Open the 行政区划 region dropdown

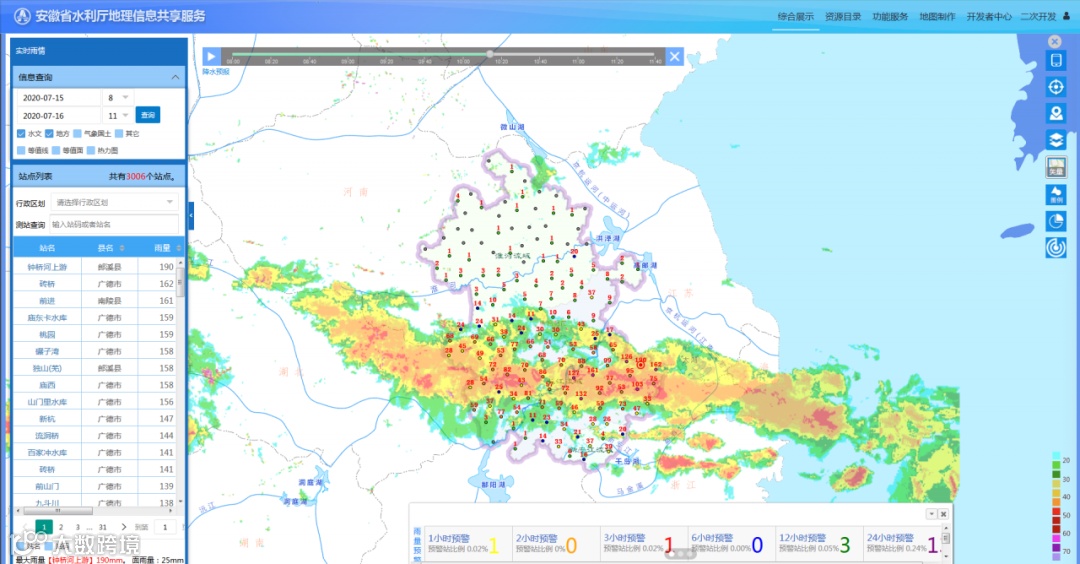114,202
